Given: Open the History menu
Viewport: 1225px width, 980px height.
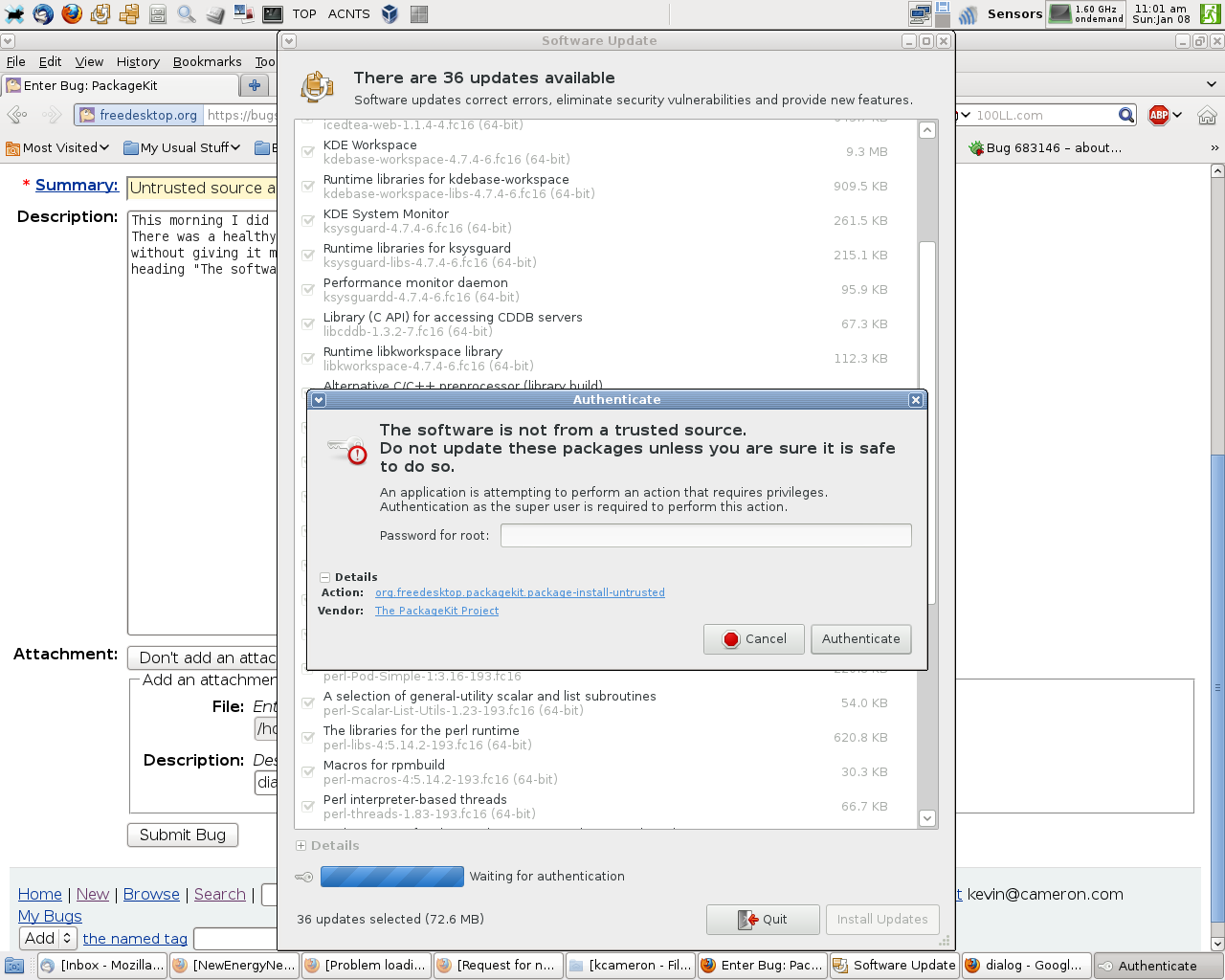Looking at the screenshot, I should [x=138, y=61].
